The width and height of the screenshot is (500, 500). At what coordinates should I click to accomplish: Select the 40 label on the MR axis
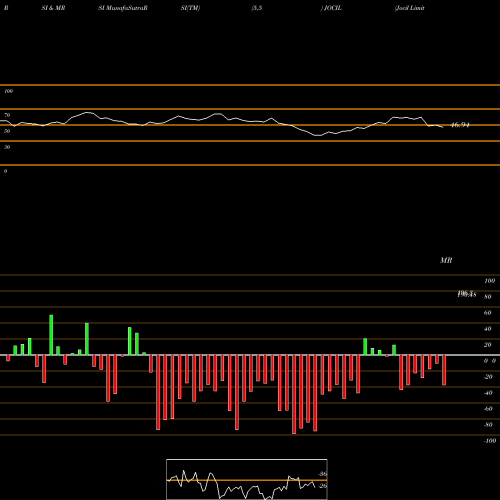click(488, 329)
